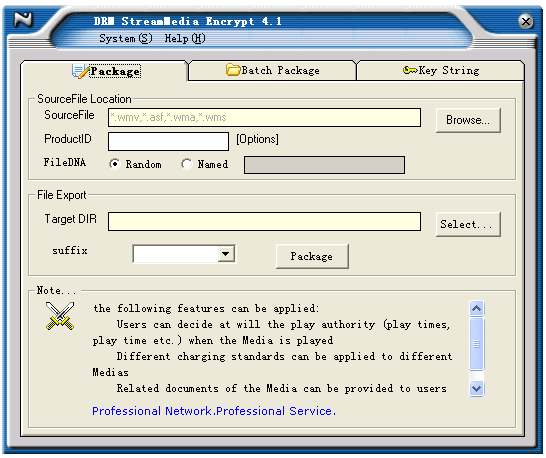546x458 pixels.
Task: Click the application logo icon in title bar
Action: coord(23,20)
